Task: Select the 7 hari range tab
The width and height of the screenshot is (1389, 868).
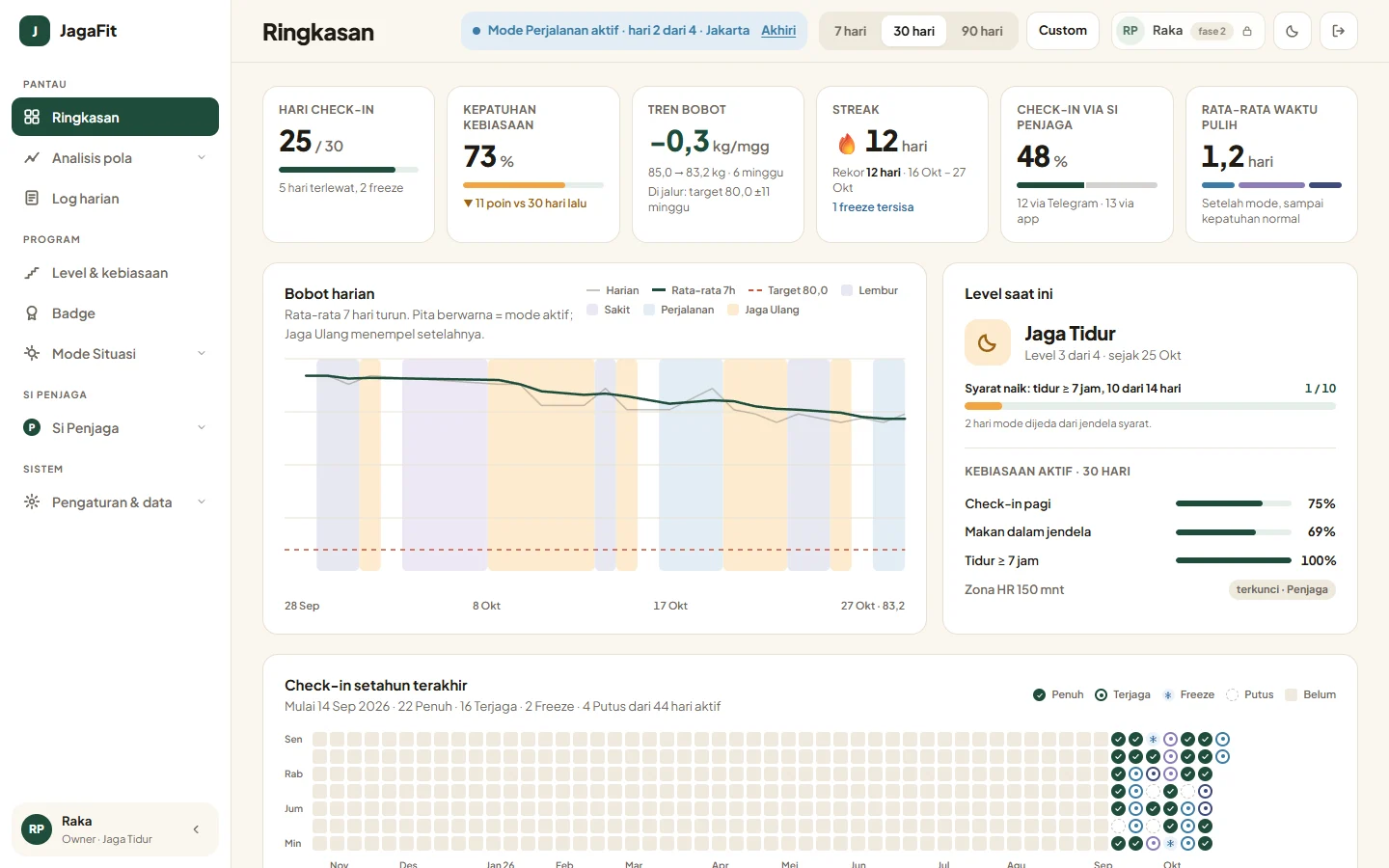Action: pos(851,31)
